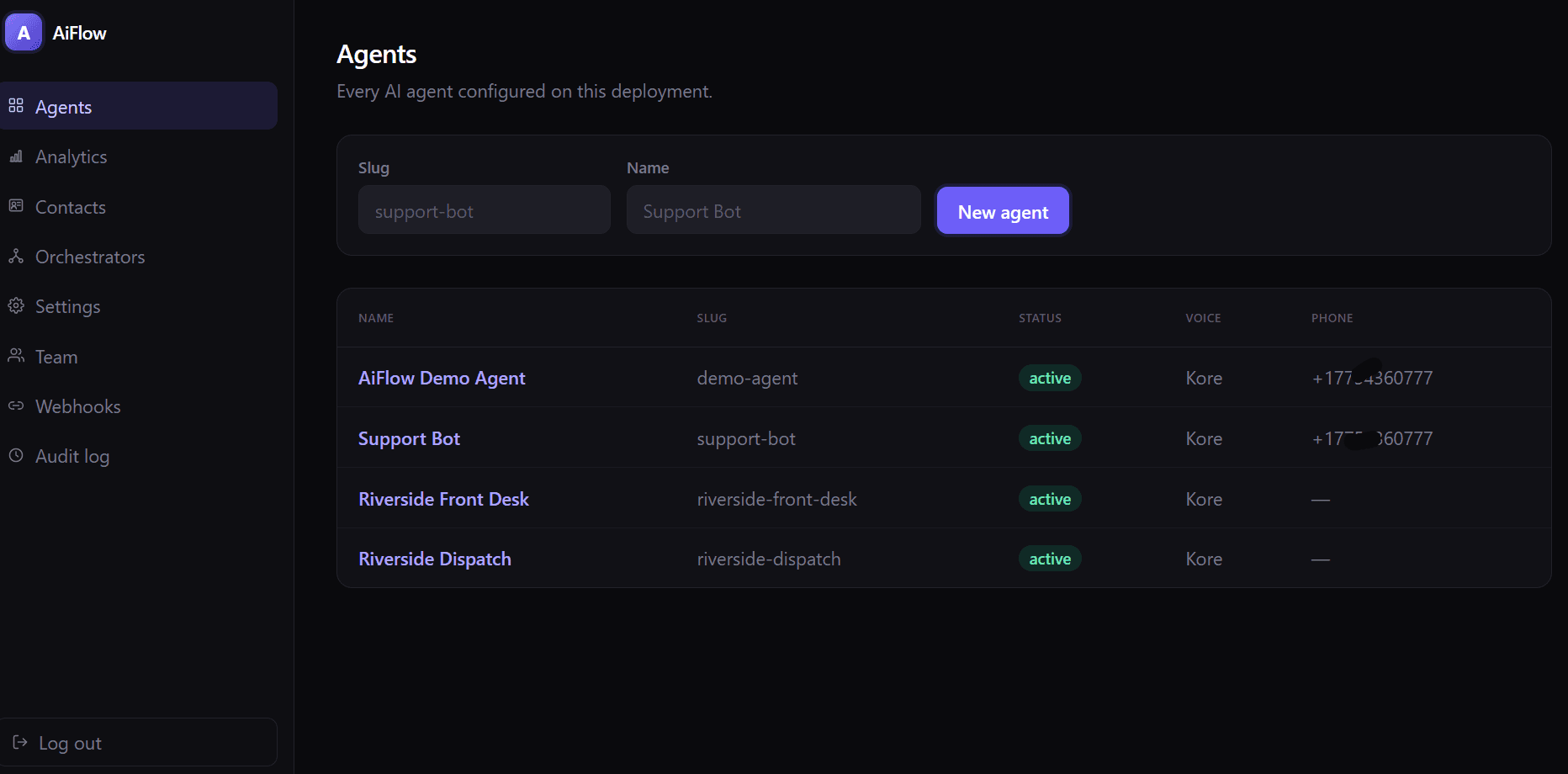Click the riverside-front-desk slug cell
The height and width of the screenshot is (774, 1568).
776,499
